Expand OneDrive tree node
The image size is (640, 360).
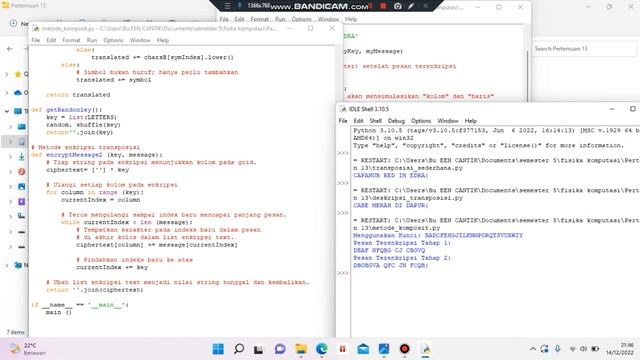pos(7,93)
